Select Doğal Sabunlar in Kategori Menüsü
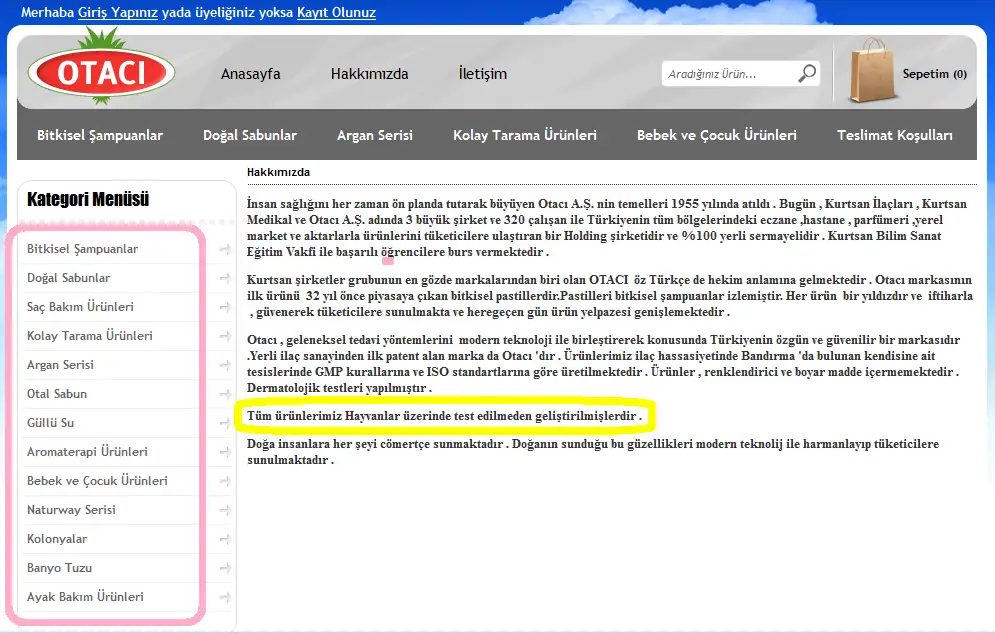Viewport: 995px width, 633px height. click(x=69, y=278)
